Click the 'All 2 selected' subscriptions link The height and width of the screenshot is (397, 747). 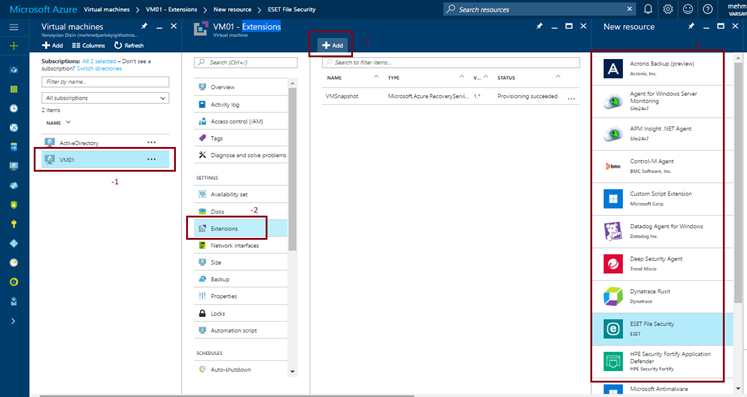point(99,61)
